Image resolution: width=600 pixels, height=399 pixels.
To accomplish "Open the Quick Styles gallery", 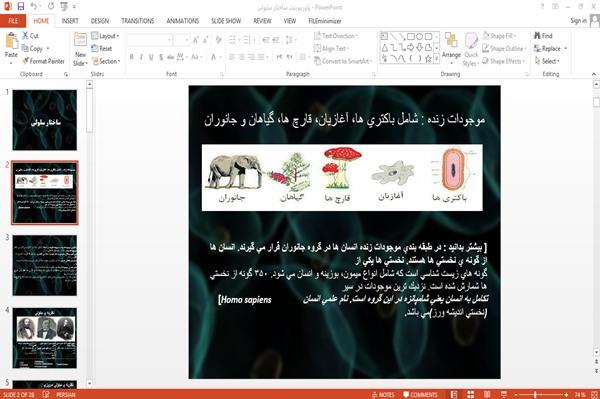I will (x=471, y=50).
